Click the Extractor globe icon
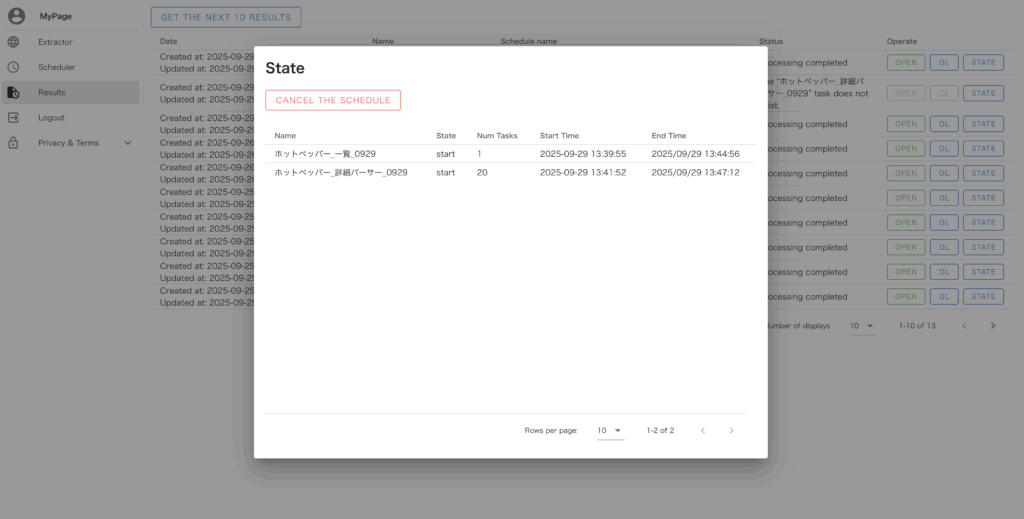The width and height of the screenshot is (1024, 519). [x=13, y=42]
